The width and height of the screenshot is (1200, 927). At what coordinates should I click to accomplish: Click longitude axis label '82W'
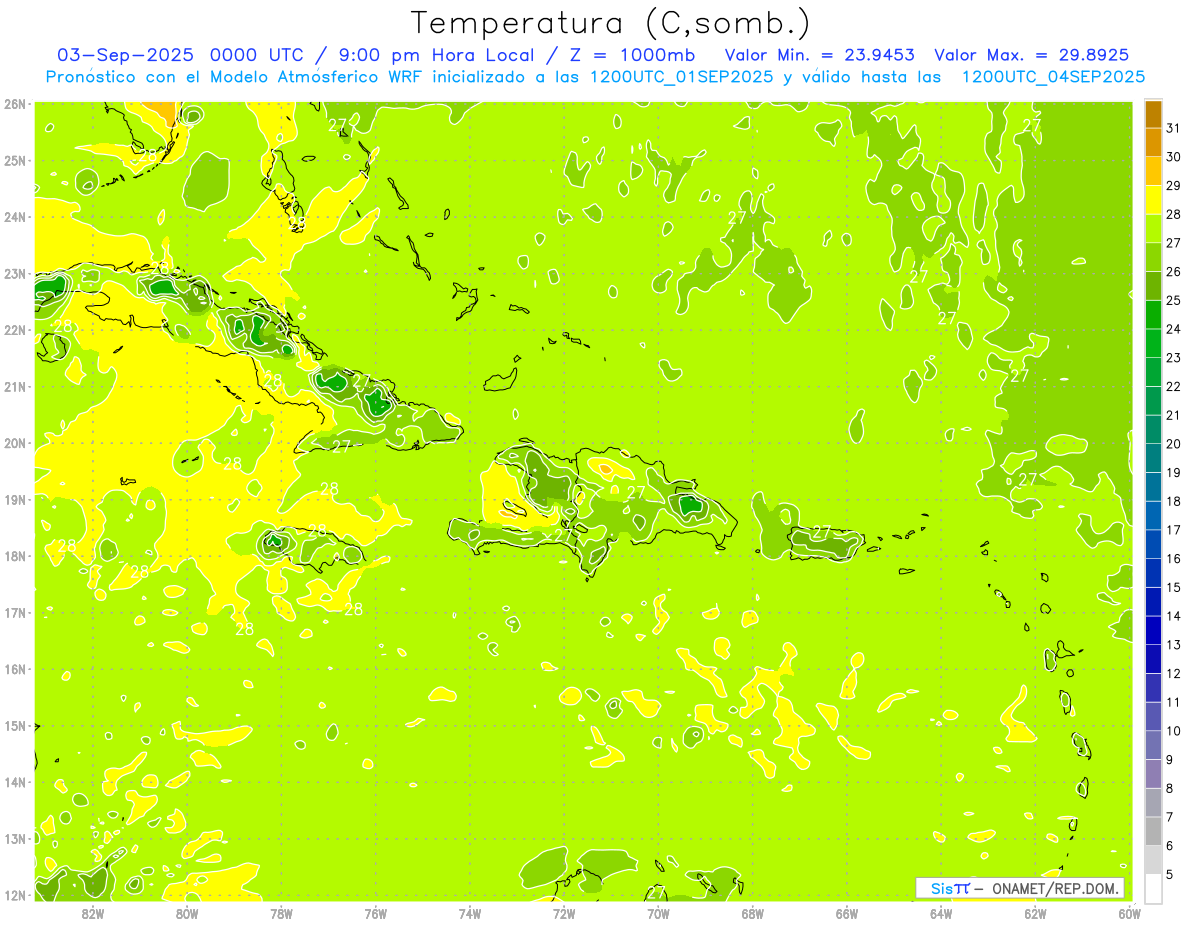click(x=92, y=913)
